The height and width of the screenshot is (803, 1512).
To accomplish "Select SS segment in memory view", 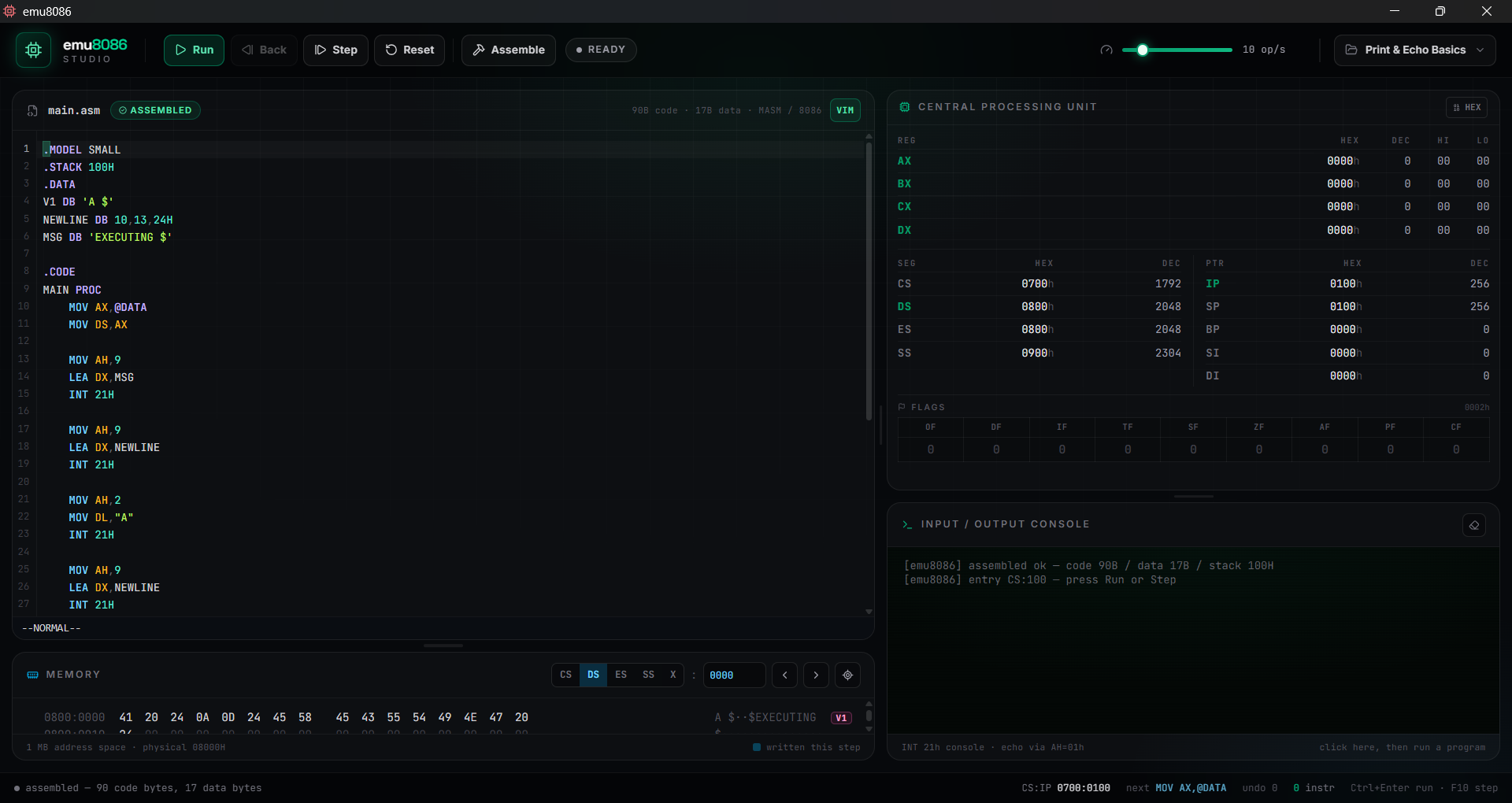I will 648,675.
